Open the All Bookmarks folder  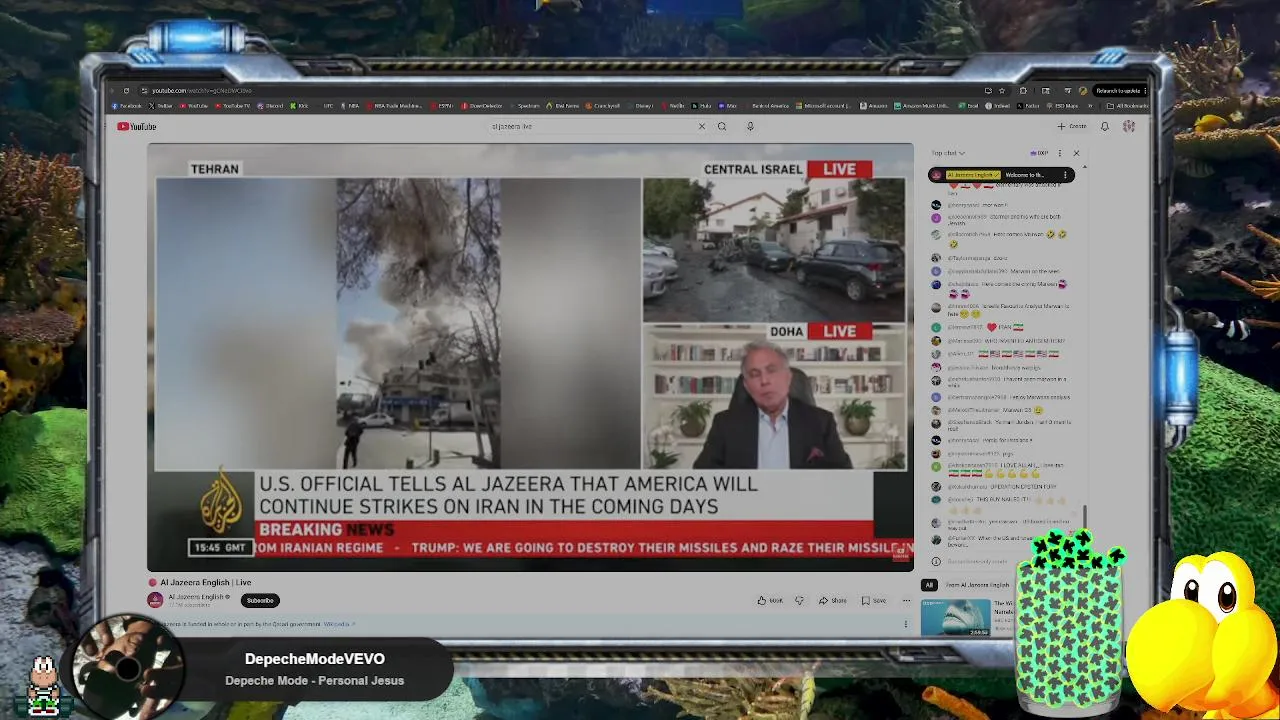pyautogui.click(x=1127, y=106)
